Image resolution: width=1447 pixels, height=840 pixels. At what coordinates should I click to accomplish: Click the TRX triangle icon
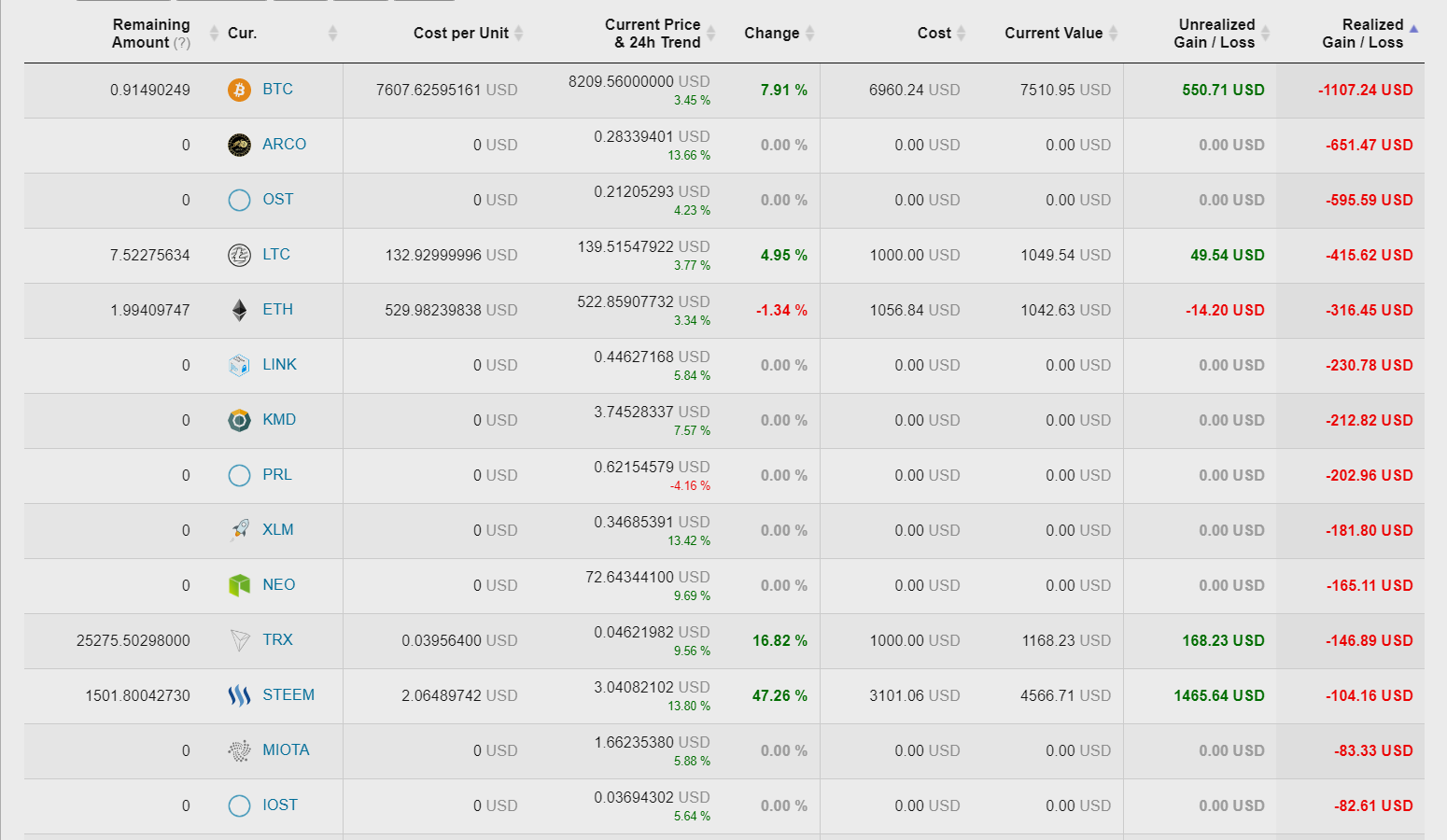pos(239,640)
